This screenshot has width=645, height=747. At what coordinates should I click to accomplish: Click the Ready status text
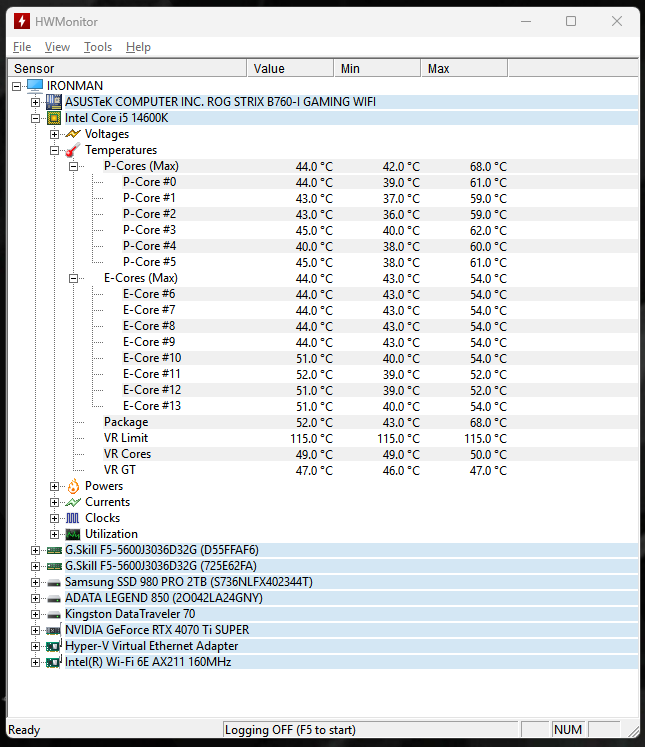tap(24, 730)
